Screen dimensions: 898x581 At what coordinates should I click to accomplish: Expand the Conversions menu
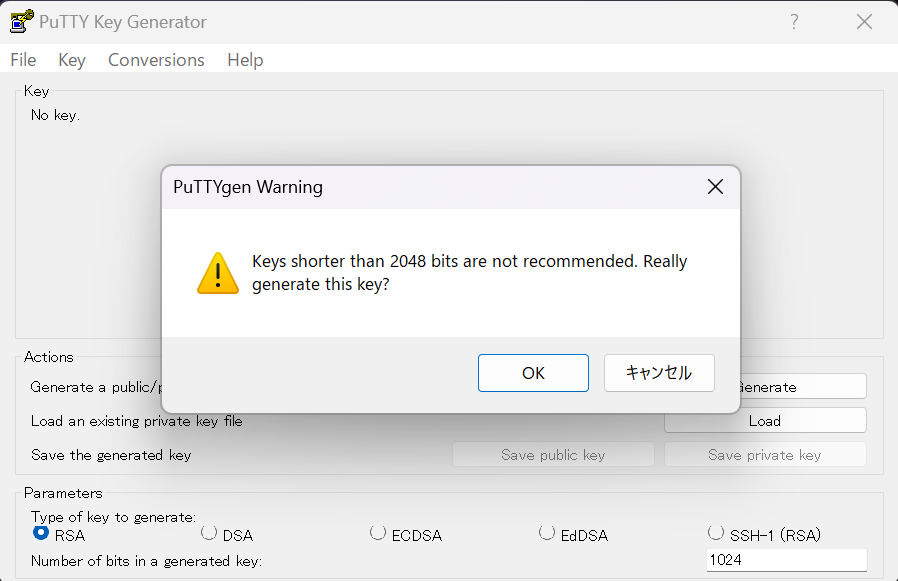[x=156, y=60]
